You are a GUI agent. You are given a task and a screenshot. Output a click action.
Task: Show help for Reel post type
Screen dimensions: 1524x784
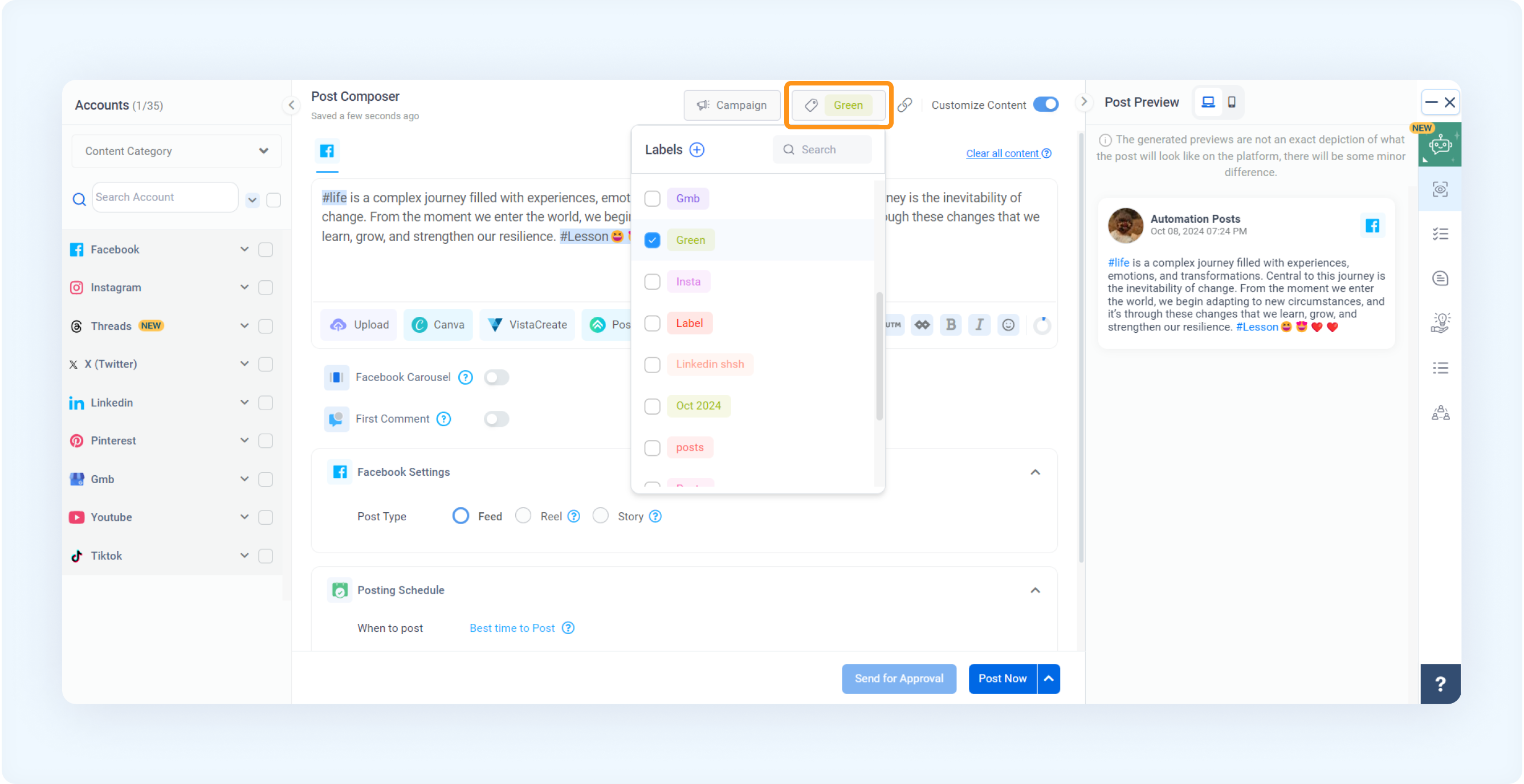(x=573, y=516)
